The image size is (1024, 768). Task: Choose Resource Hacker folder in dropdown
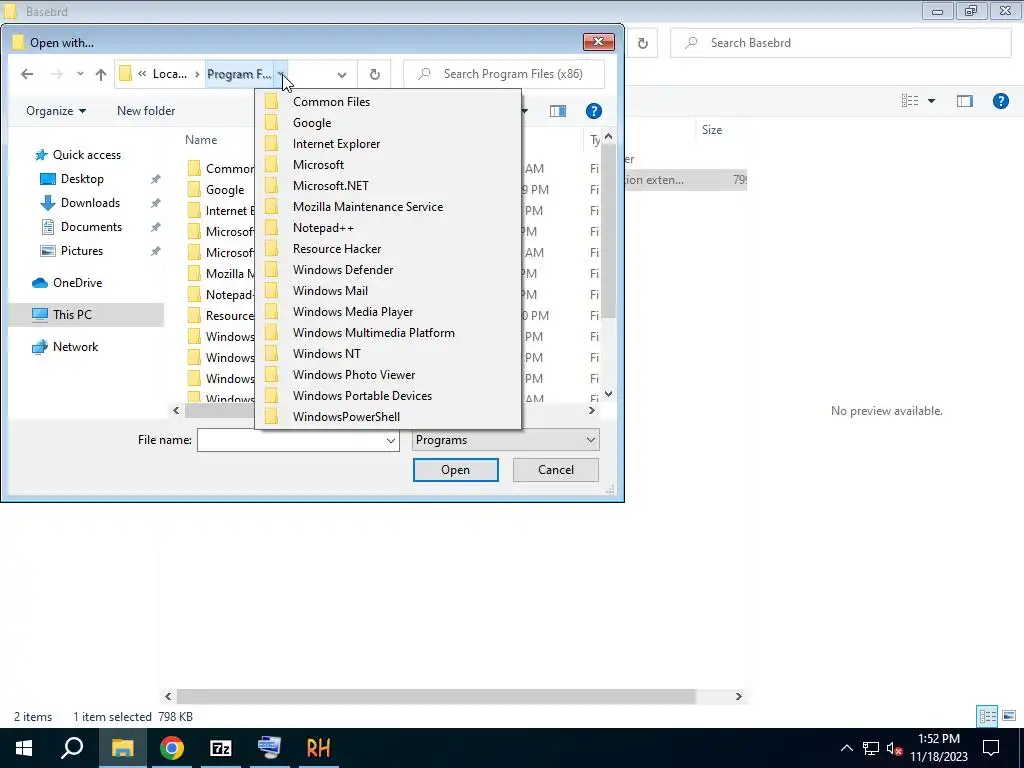click(388, 249)
